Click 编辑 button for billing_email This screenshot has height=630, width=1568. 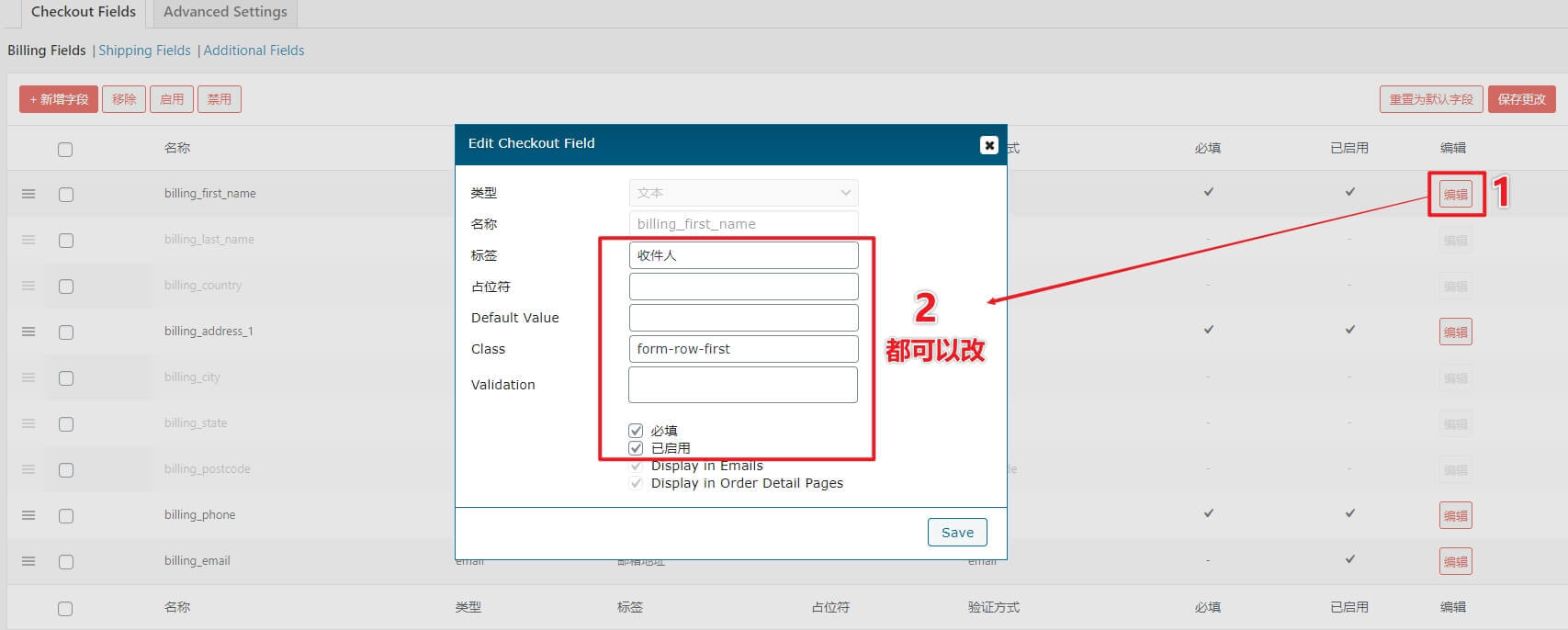(1456, 561)
